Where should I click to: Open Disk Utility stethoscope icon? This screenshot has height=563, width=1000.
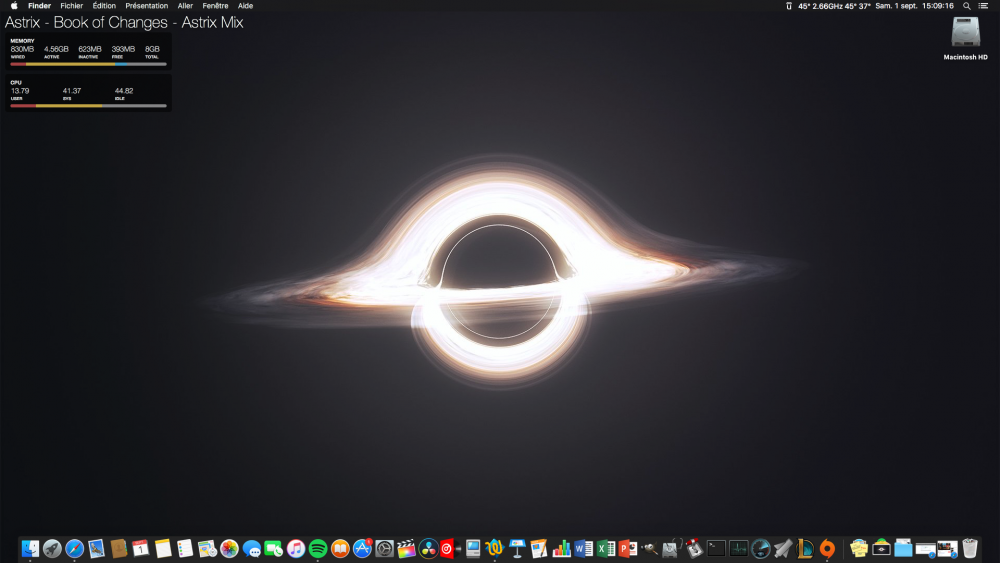672,548
